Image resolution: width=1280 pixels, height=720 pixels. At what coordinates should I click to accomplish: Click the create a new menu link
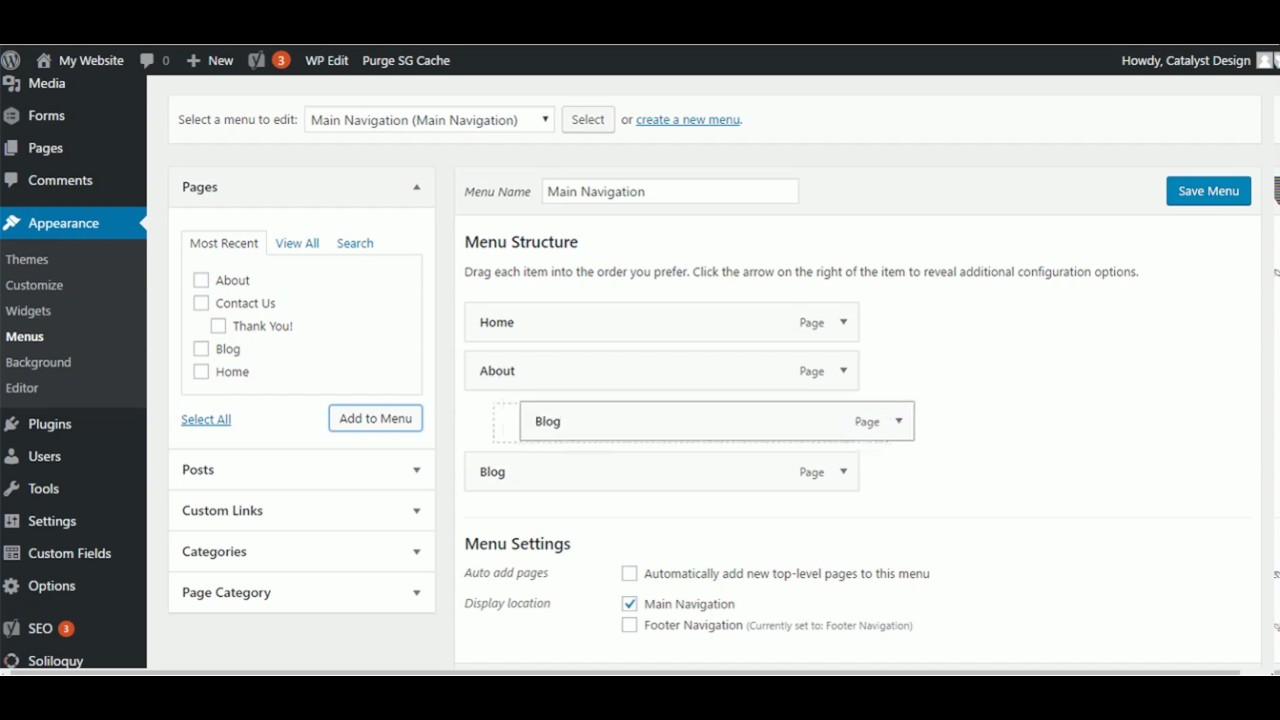(688, 120)
